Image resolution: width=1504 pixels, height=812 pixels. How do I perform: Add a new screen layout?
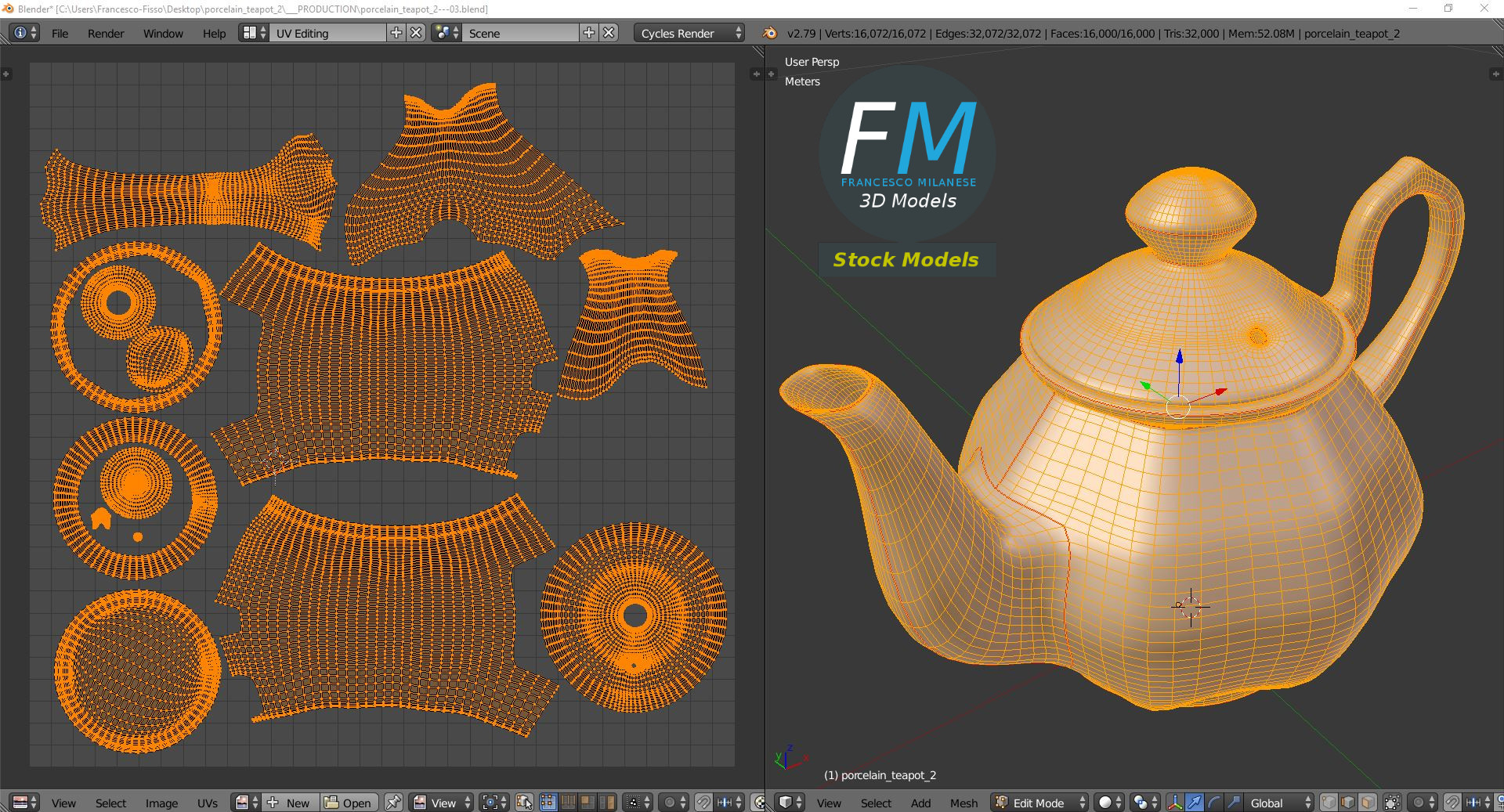pyautogui.click(x=396, y=33)
